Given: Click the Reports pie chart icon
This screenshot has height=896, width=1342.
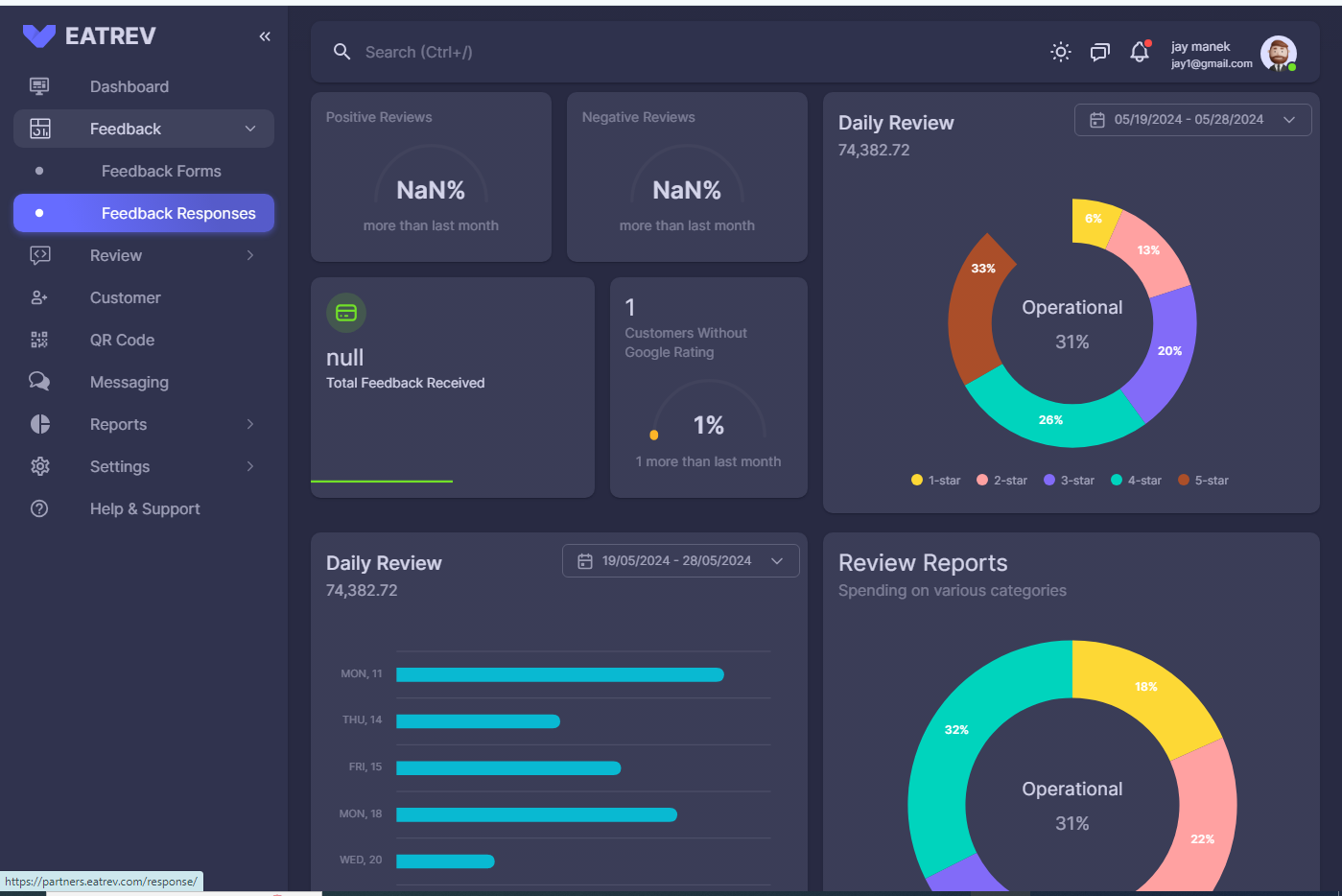Looking at the screenshot, I should coord(40,424).
